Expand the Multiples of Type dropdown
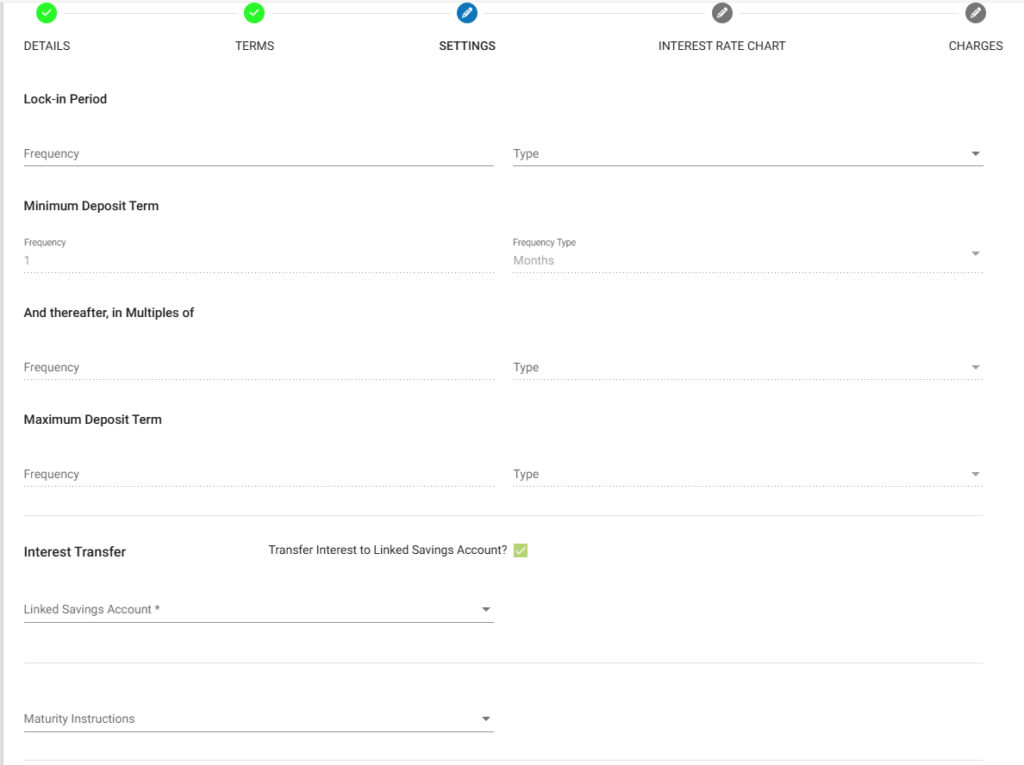Image resolution: width=1024 pixels, height=765 pixels. [x=747, y=368]
